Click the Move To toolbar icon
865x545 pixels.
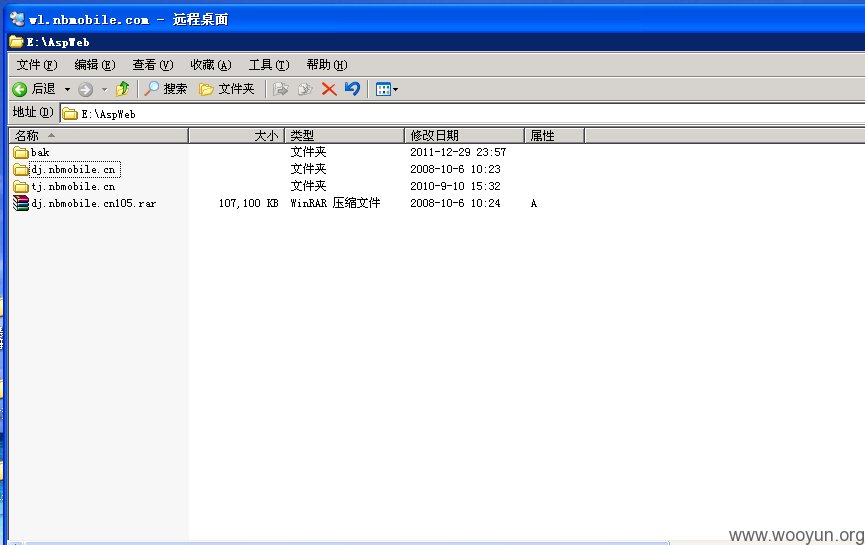point(281,89)
